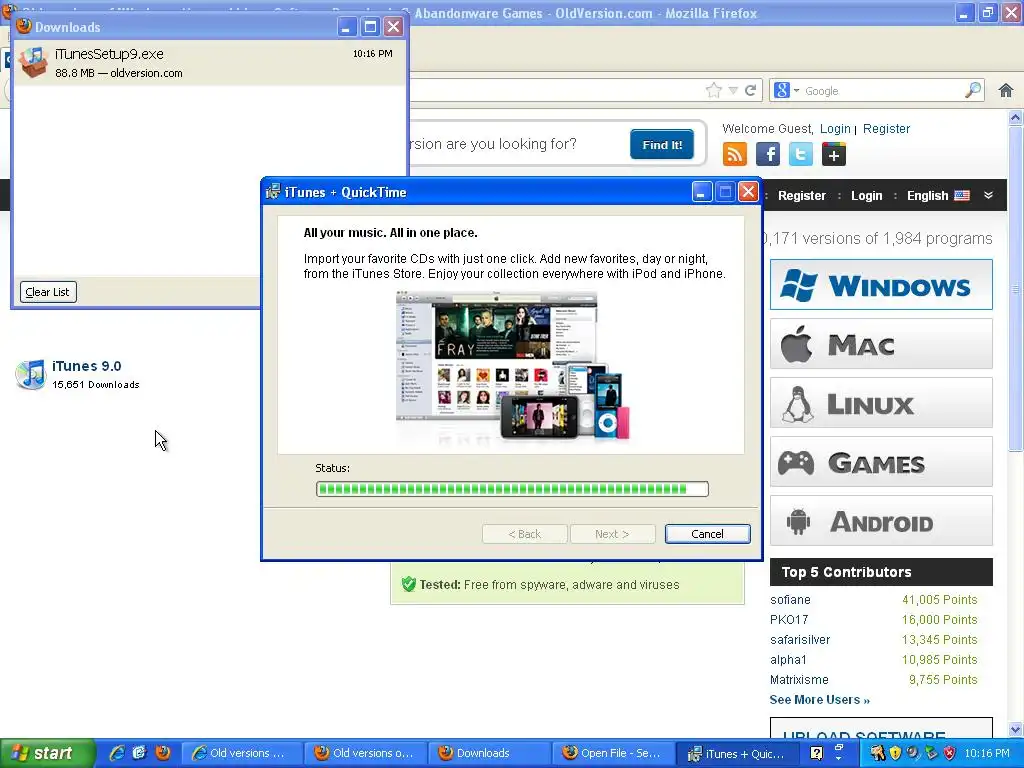The image size is (1024, 768).
Task: Click the taskbar clock showing 10:16 PM
Action: (987, 753)
